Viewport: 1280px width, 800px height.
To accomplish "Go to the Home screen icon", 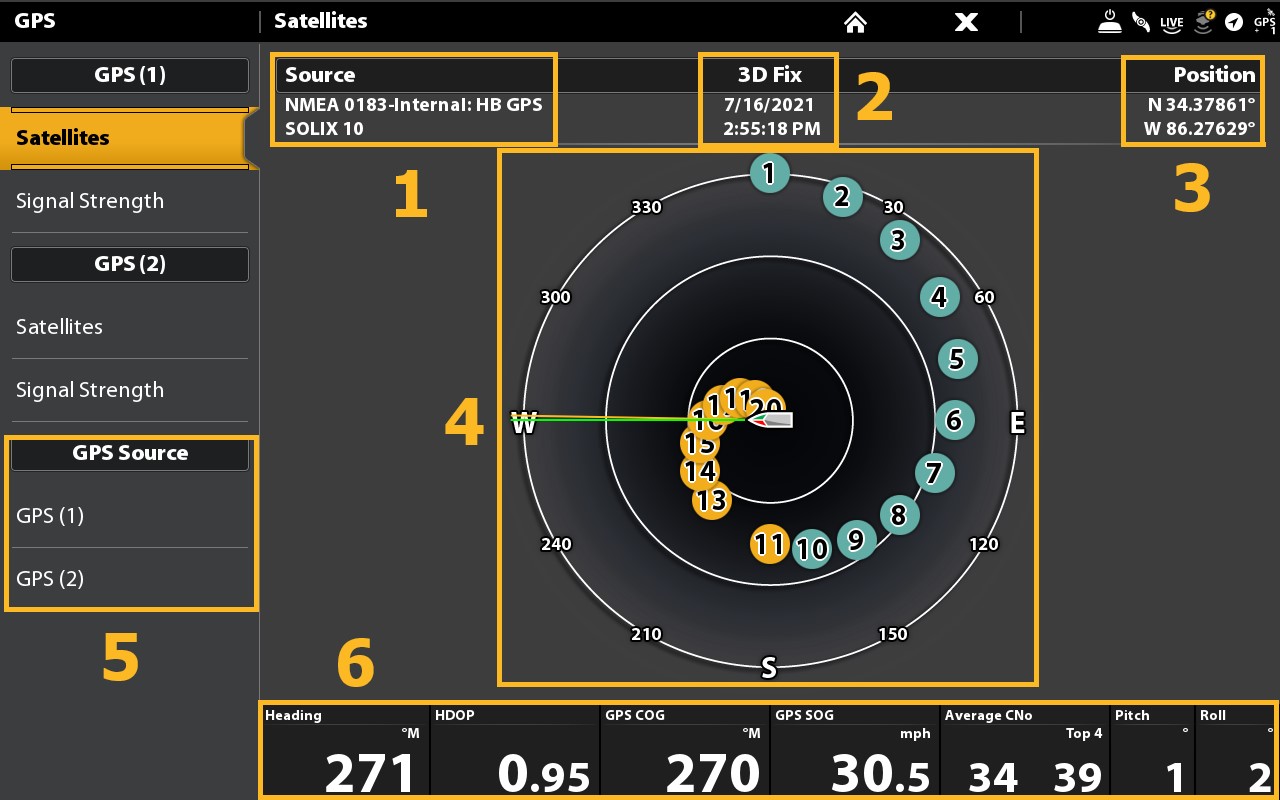I will (855, 21).
